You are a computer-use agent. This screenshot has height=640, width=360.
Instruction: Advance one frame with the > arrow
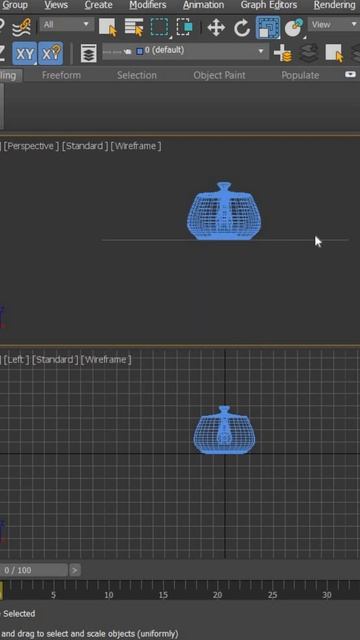75,570
